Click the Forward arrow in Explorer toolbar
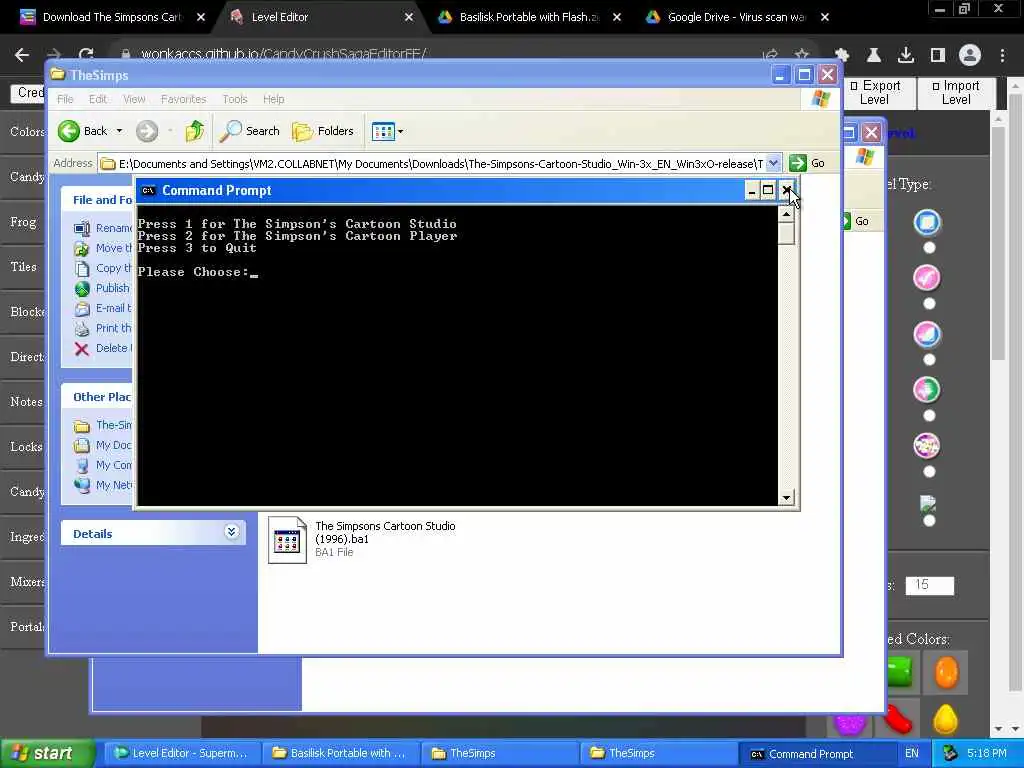Screen dimensions: 1024x768 (x=147, y=131)
